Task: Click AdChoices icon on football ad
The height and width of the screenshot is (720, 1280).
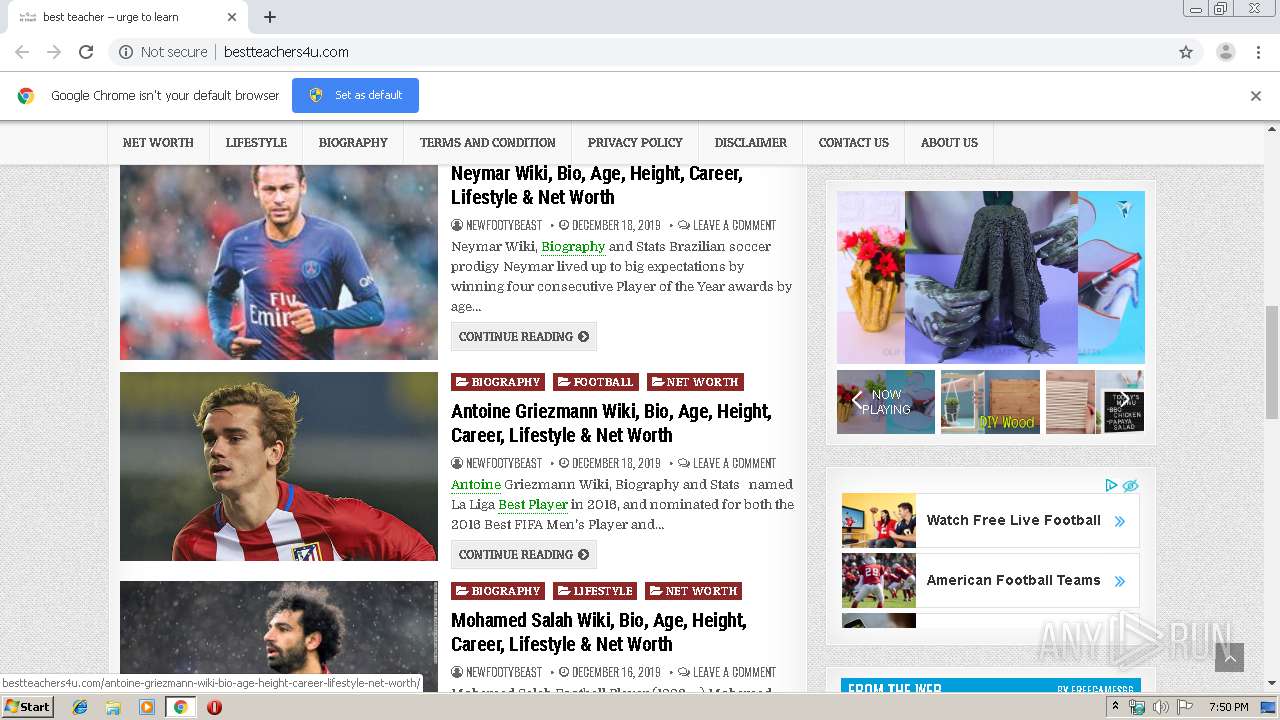Action: point(1111,485)
